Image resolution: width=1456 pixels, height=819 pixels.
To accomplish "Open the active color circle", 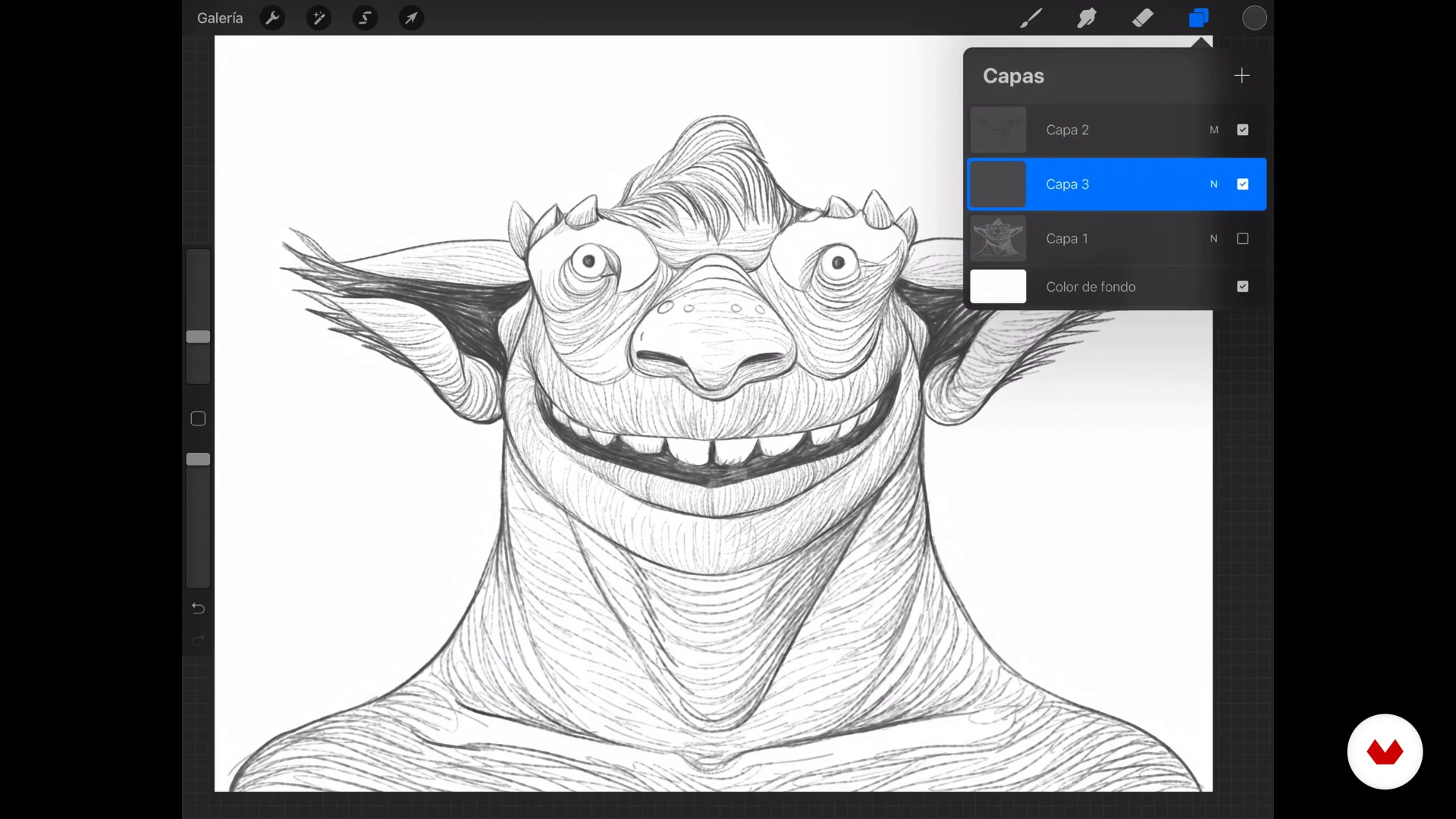I will (x=1254, y=17).
